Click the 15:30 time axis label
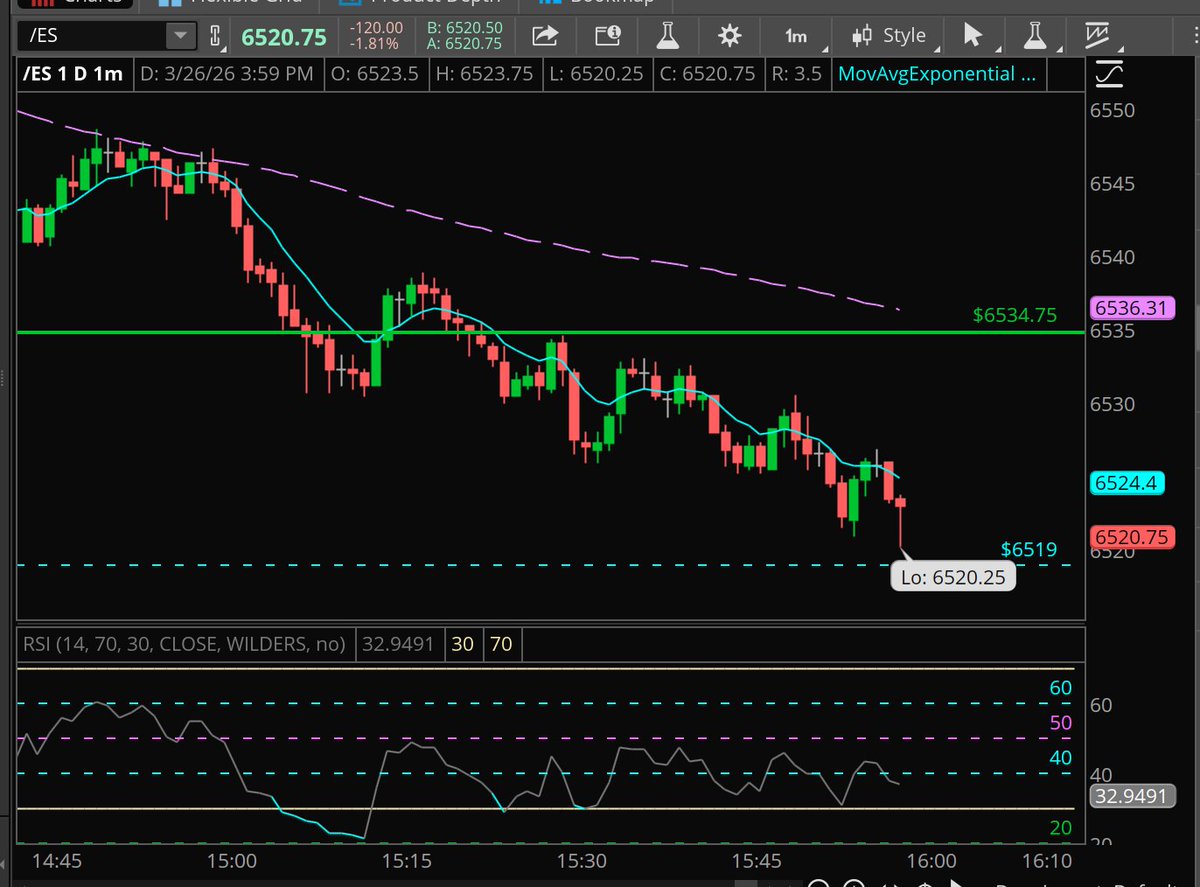Image resolution: width=1200 pixels, height=887 pixels. [583, 861]
